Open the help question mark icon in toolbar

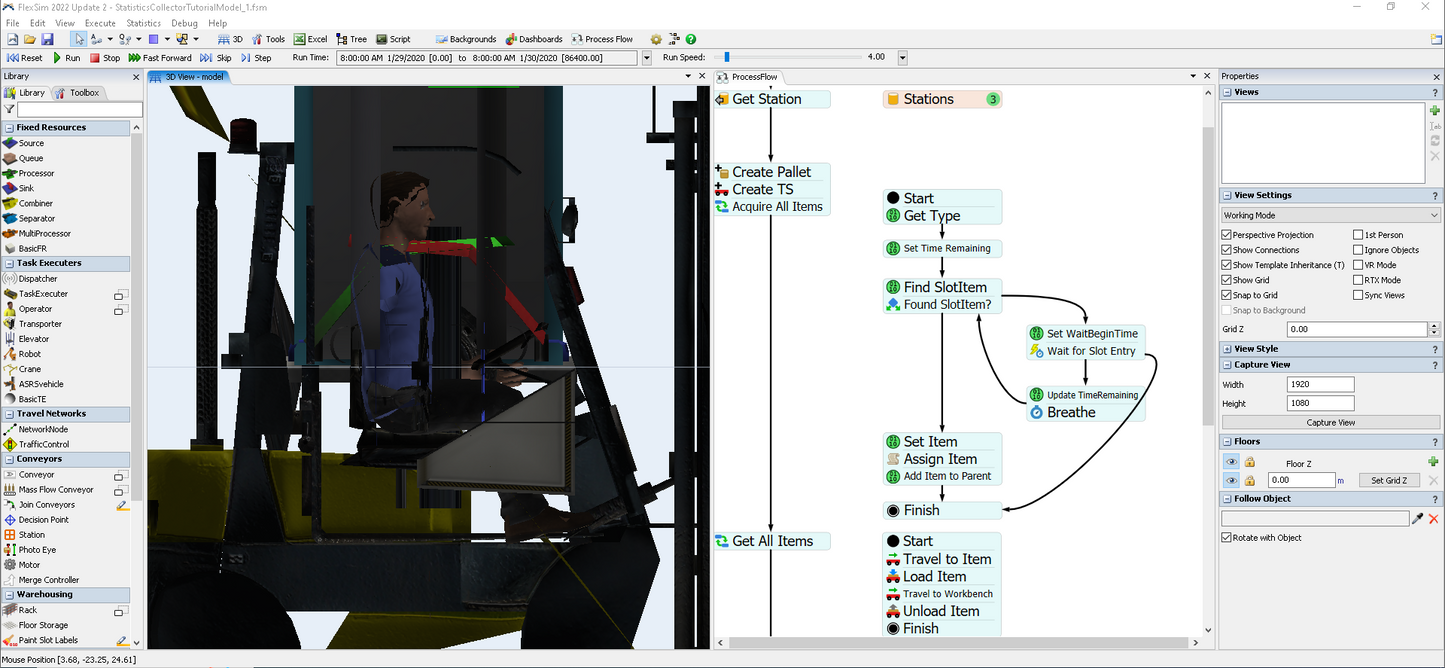(x=691, y=39)
